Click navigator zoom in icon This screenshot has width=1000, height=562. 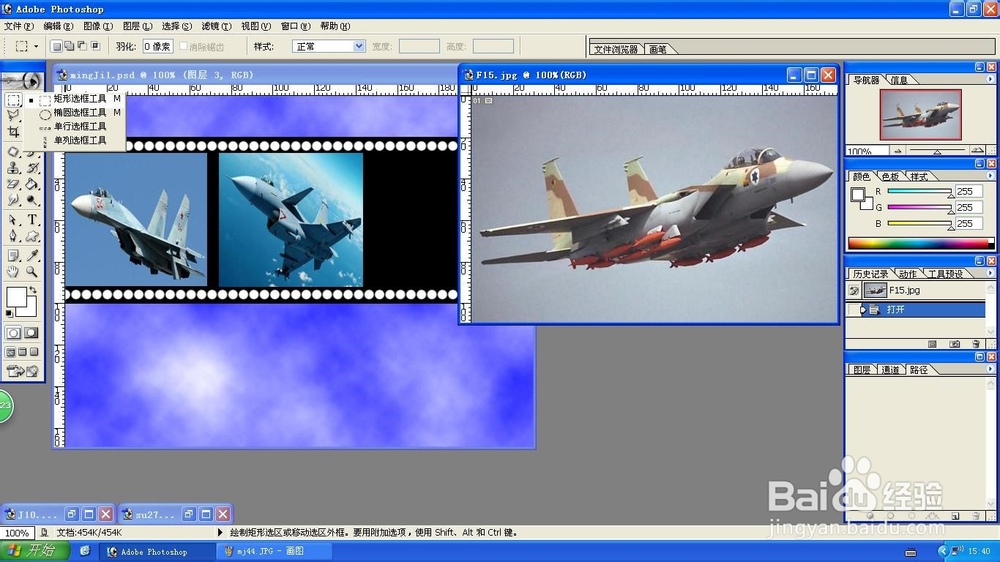click(977, 151)
